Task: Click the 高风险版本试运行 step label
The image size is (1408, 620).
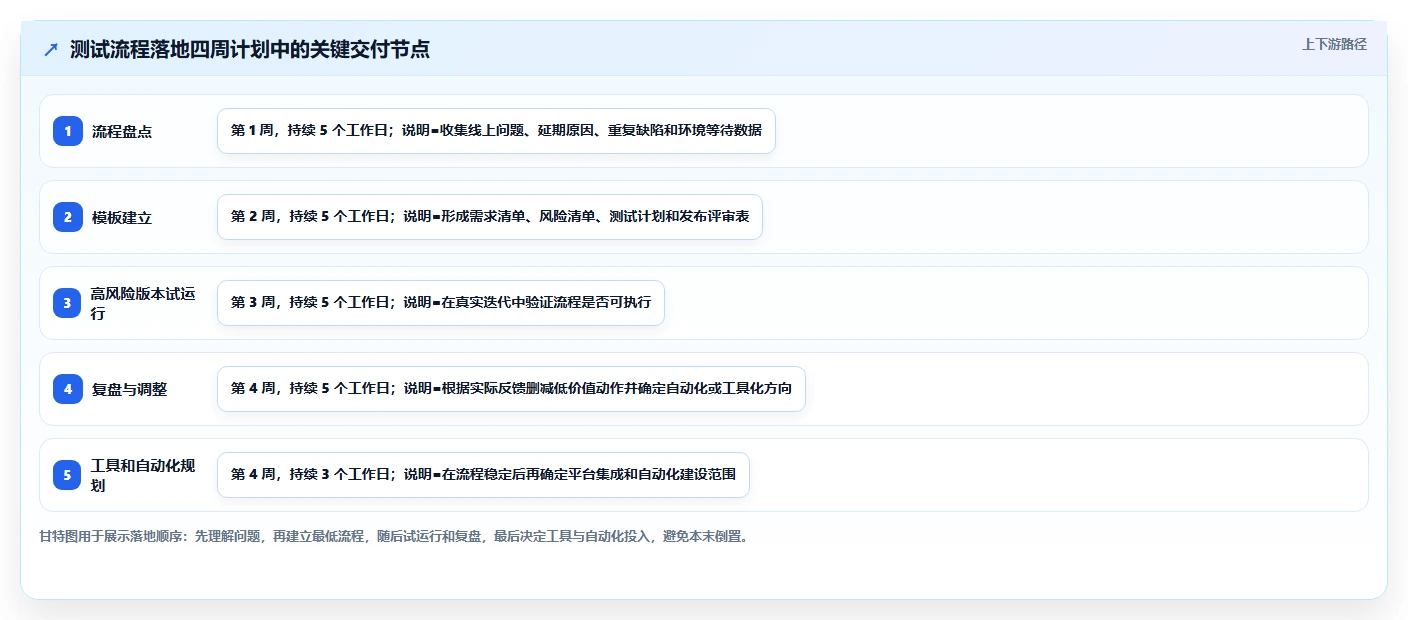Action: coord(143,303)
